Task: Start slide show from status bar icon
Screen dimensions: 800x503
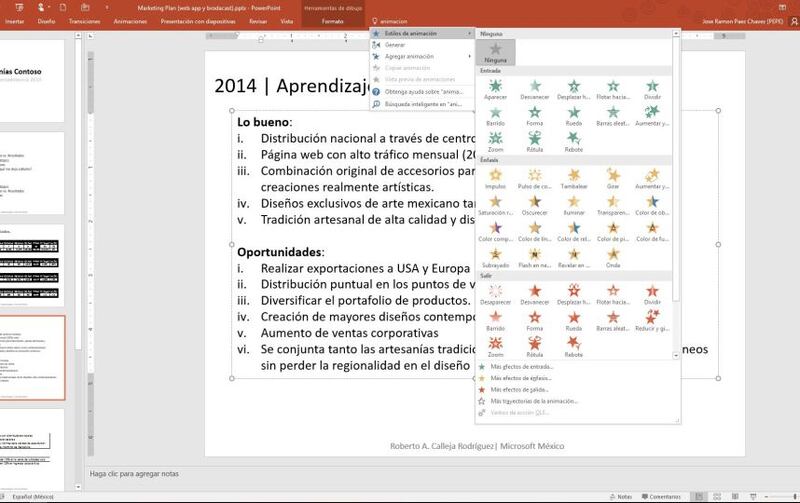Action: [753, 496]
